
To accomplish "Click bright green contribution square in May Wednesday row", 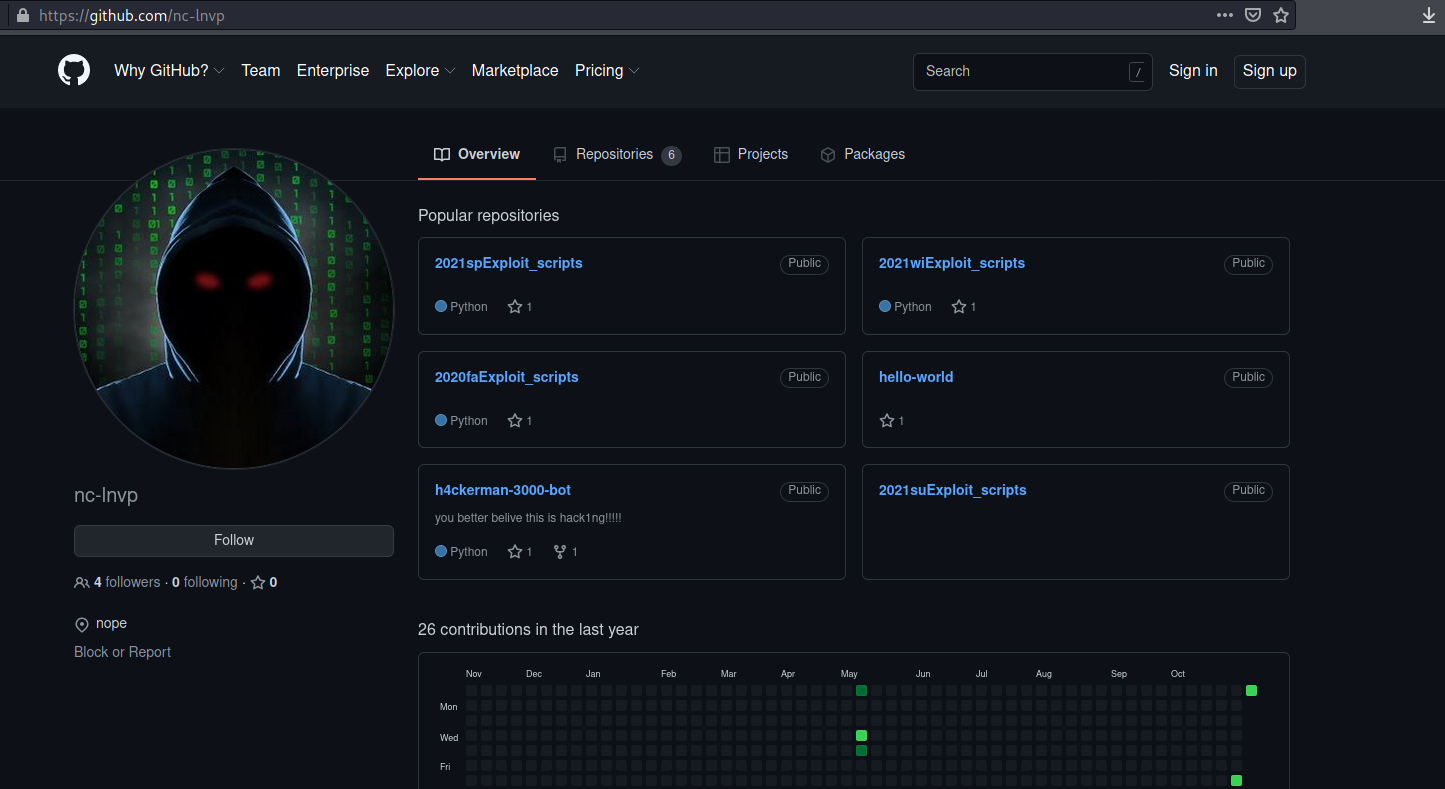I will click(x=862, y=736).
